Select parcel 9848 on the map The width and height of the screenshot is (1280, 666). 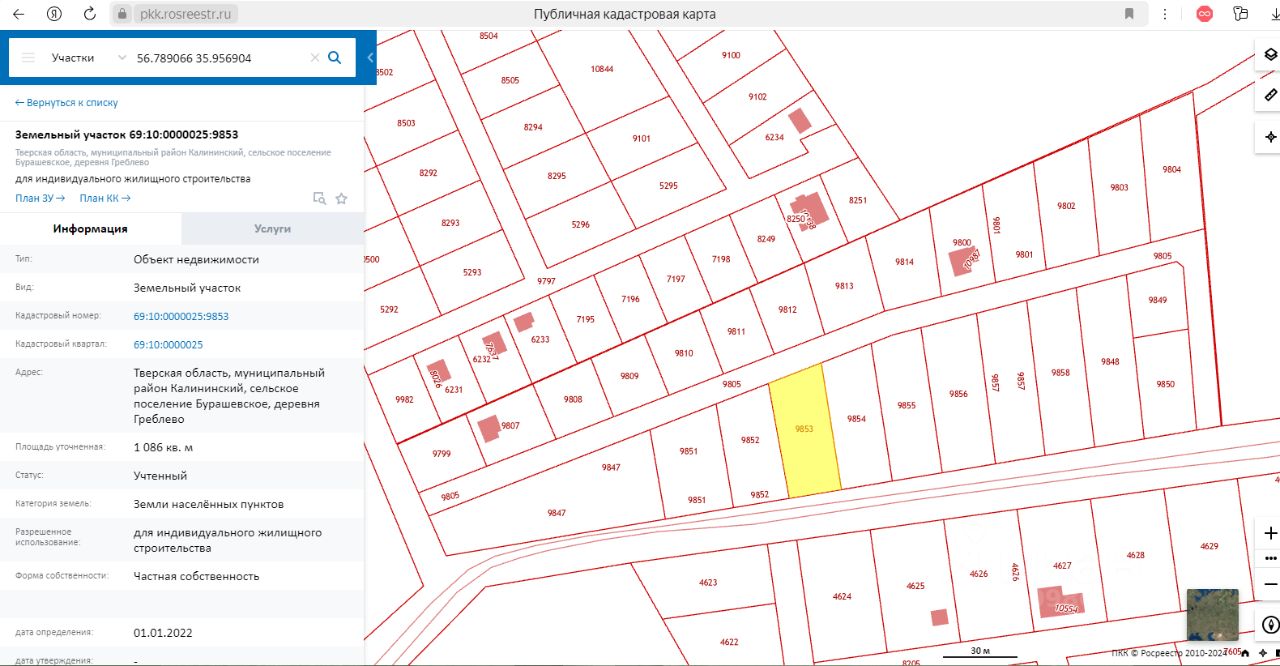pos(1110,361)
